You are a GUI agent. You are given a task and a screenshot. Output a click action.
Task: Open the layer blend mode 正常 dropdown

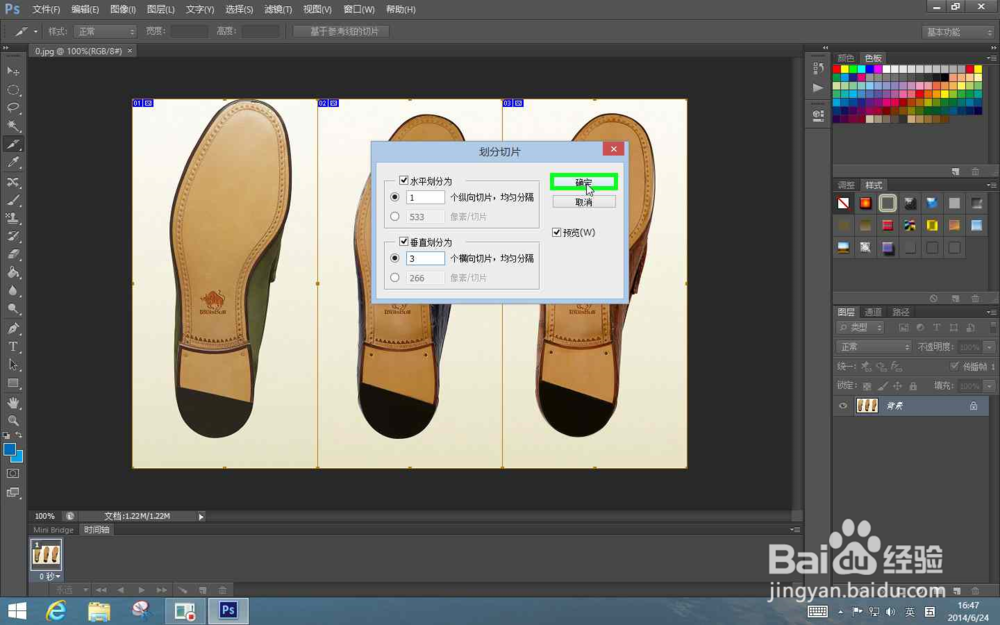[x=873, y=347]
